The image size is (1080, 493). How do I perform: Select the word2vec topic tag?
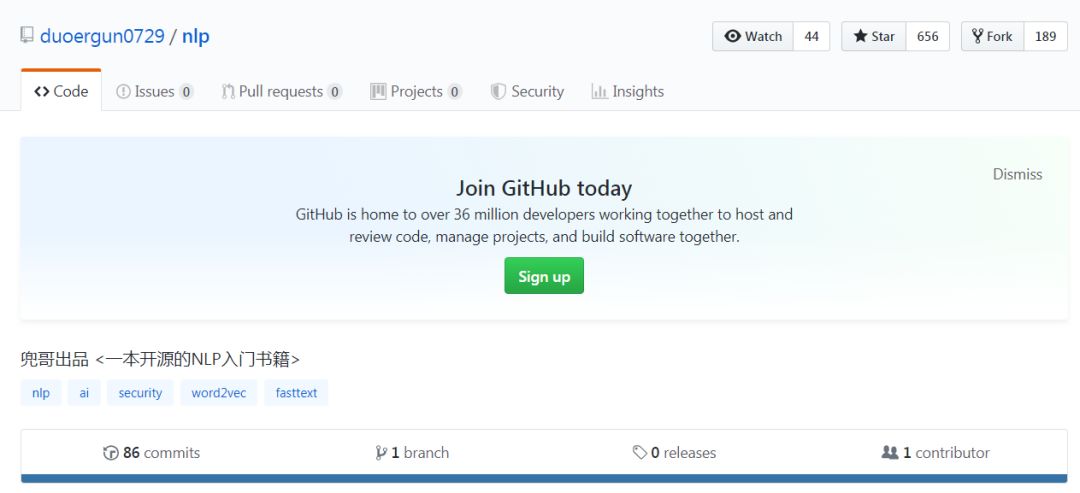point(219,393)
